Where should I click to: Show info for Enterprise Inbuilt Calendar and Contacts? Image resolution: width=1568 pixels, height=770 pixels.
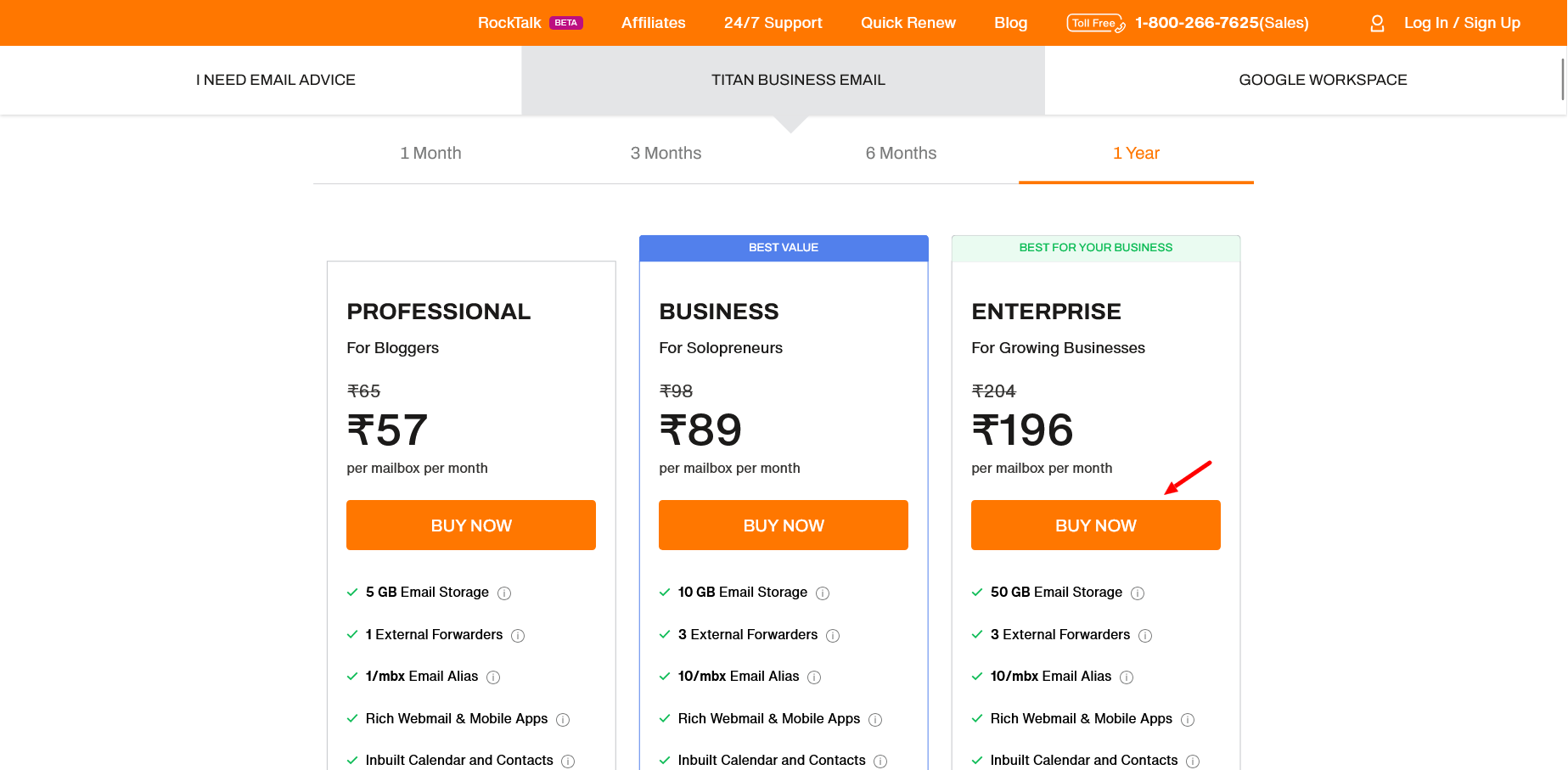tap(1193, 762)
